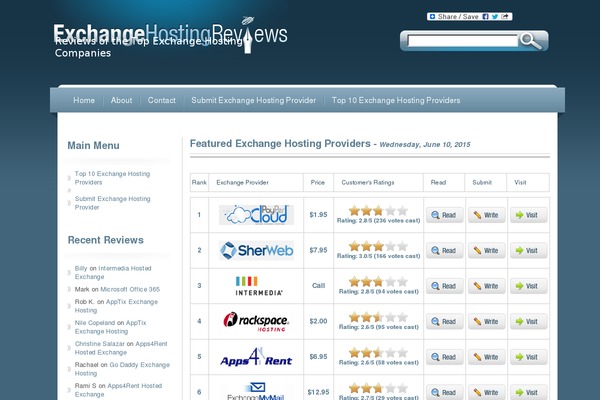Screen dimensions: 600x400
Task: Open Christine Salazar's Apps4Rent Hosted Exchange review
Action: point(121,348)
